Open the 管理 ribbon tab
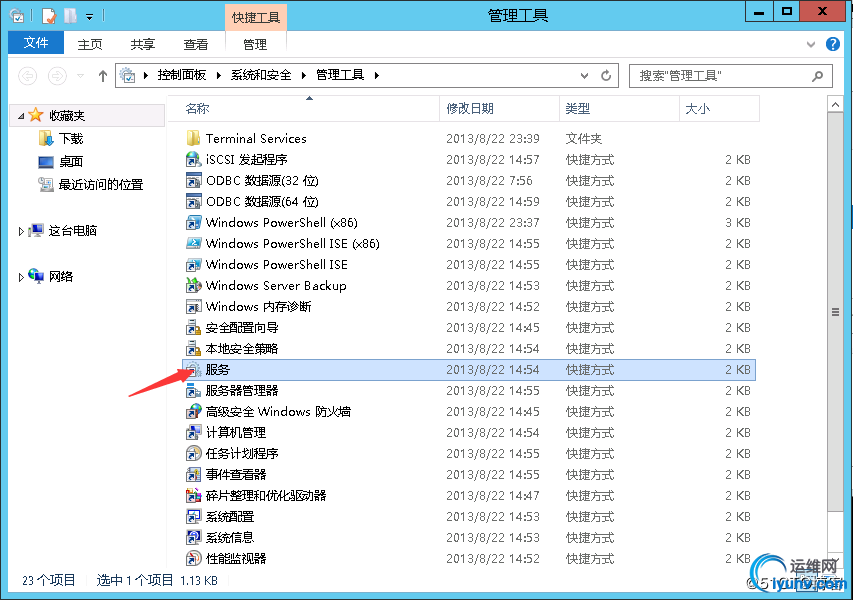Screen dimensions: 853x600 255,44
